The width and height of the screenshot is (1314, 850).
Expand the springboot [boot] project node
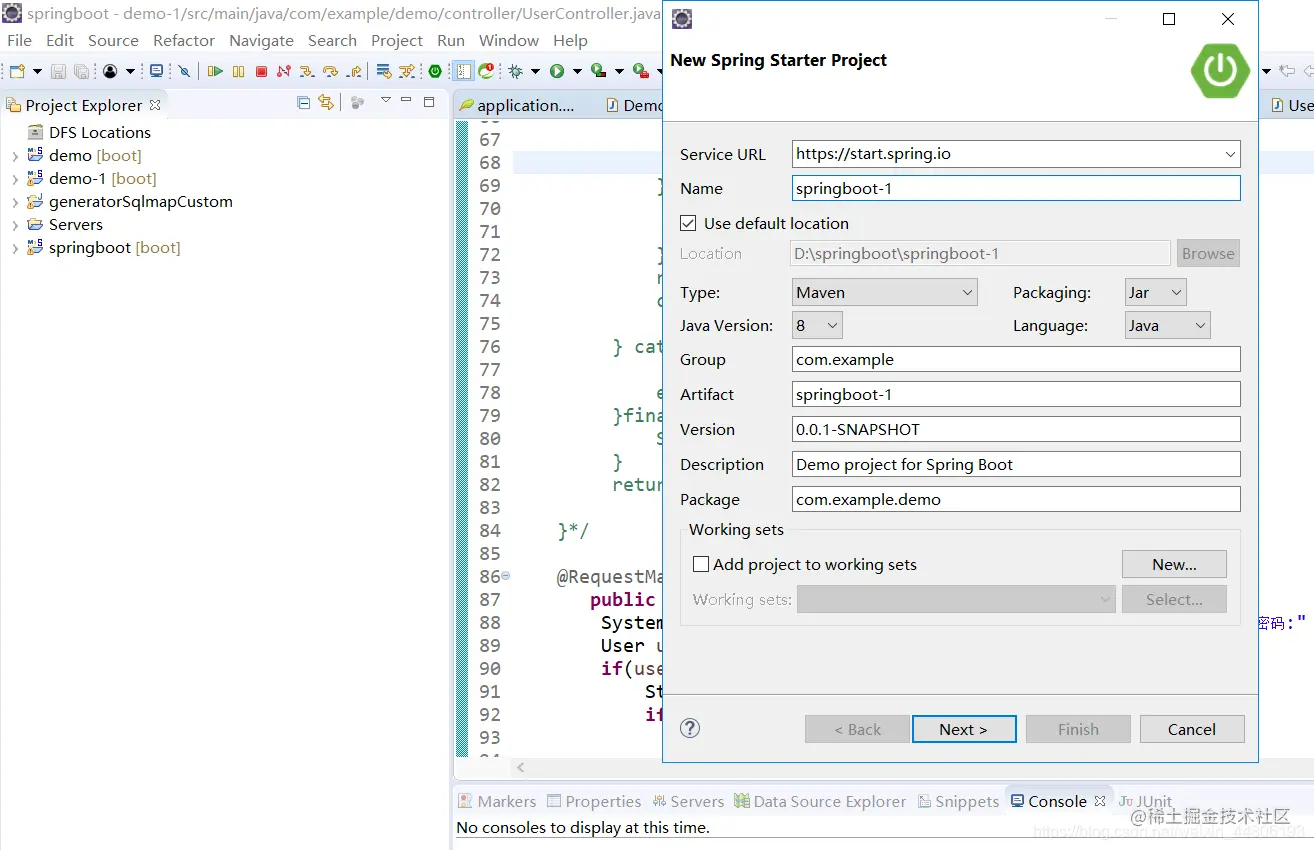click(x=15, y=248)
